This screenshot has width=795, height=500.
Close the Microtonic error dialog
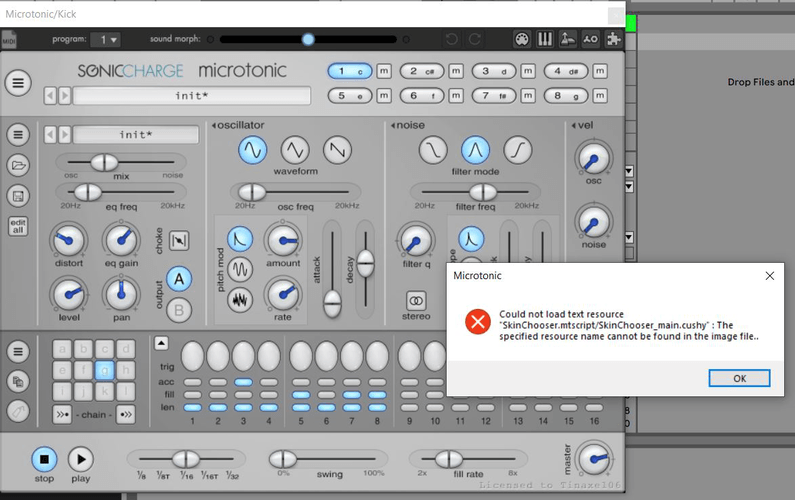(770, 276)
